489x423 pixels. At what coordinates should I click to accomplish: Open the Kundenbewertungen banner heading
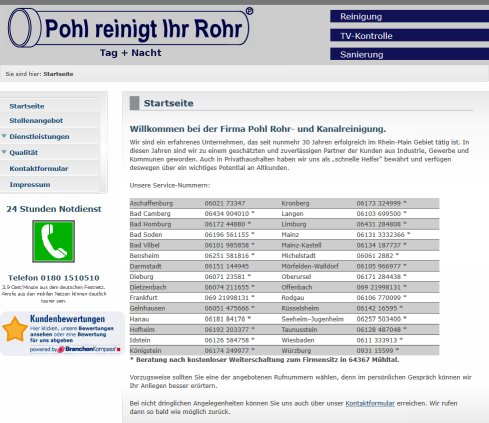[x=67, y=319]
